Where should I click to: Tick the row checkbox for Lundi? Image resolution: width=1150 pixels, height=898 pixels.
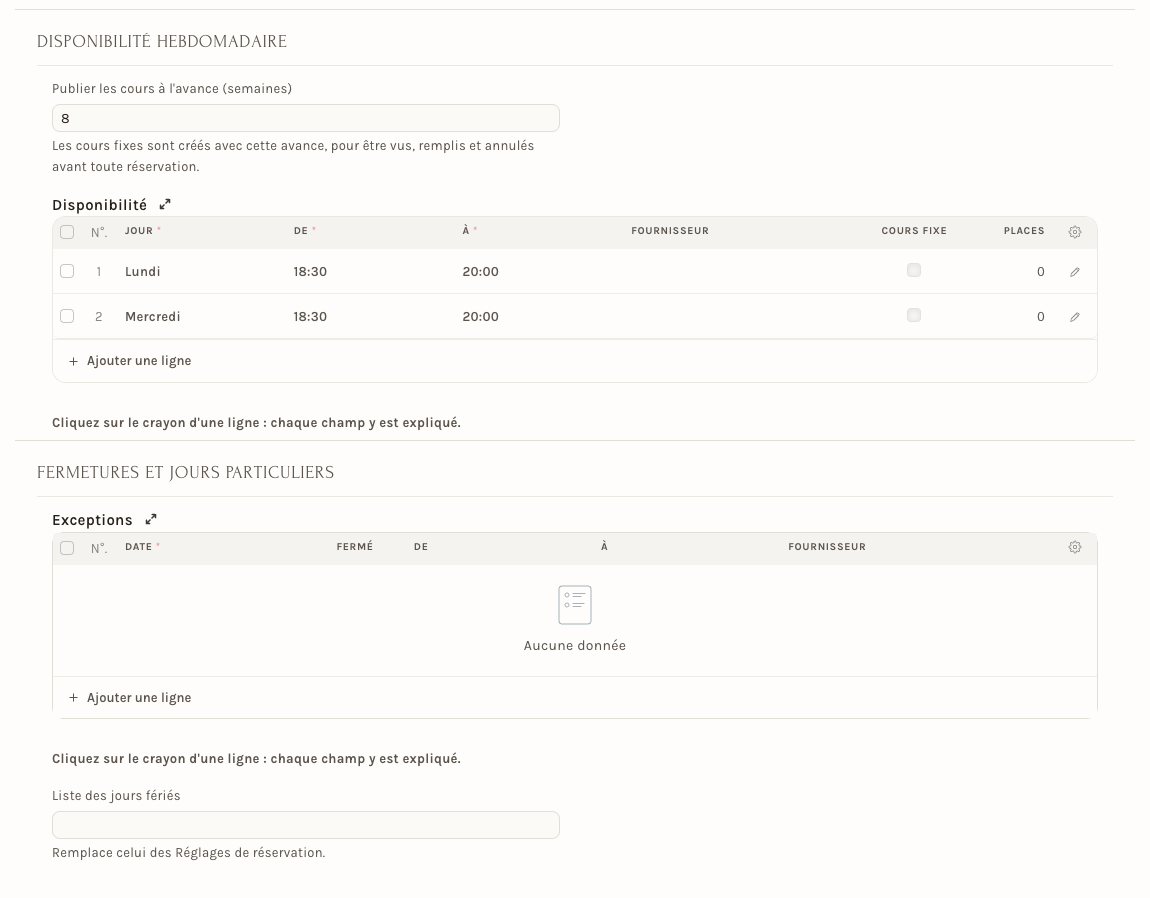point(67,271)
